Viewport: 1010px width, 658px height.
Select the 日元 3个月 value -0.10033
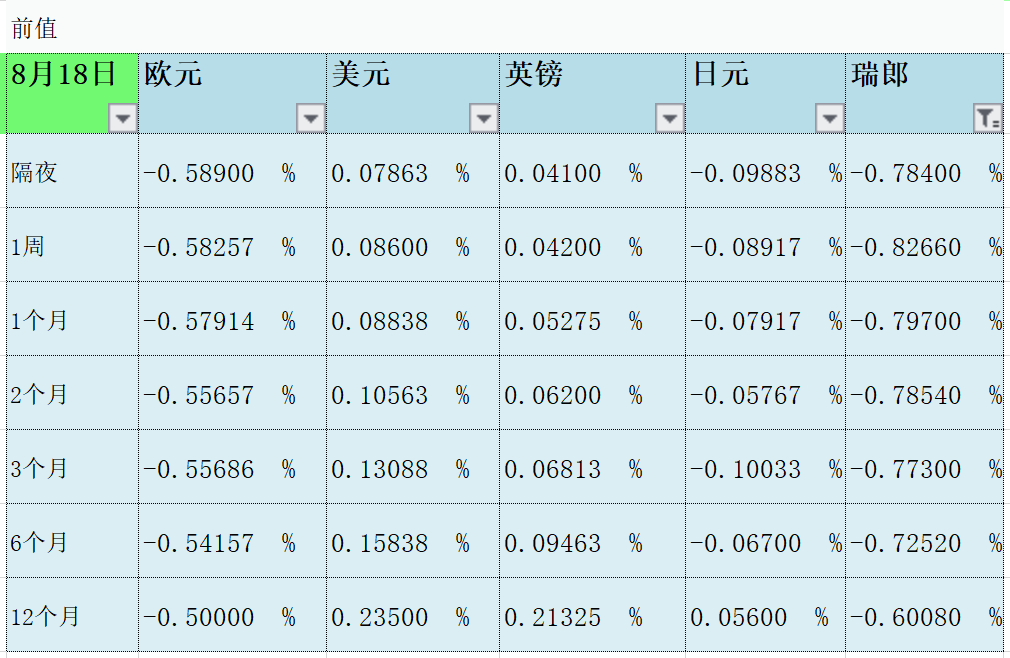pos(745,470)
